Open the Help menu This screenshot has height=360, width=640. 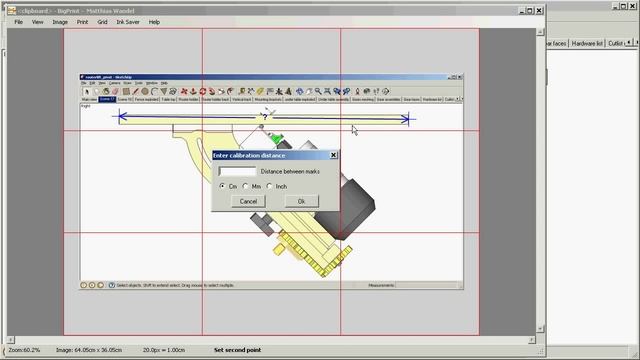point(154,22)
